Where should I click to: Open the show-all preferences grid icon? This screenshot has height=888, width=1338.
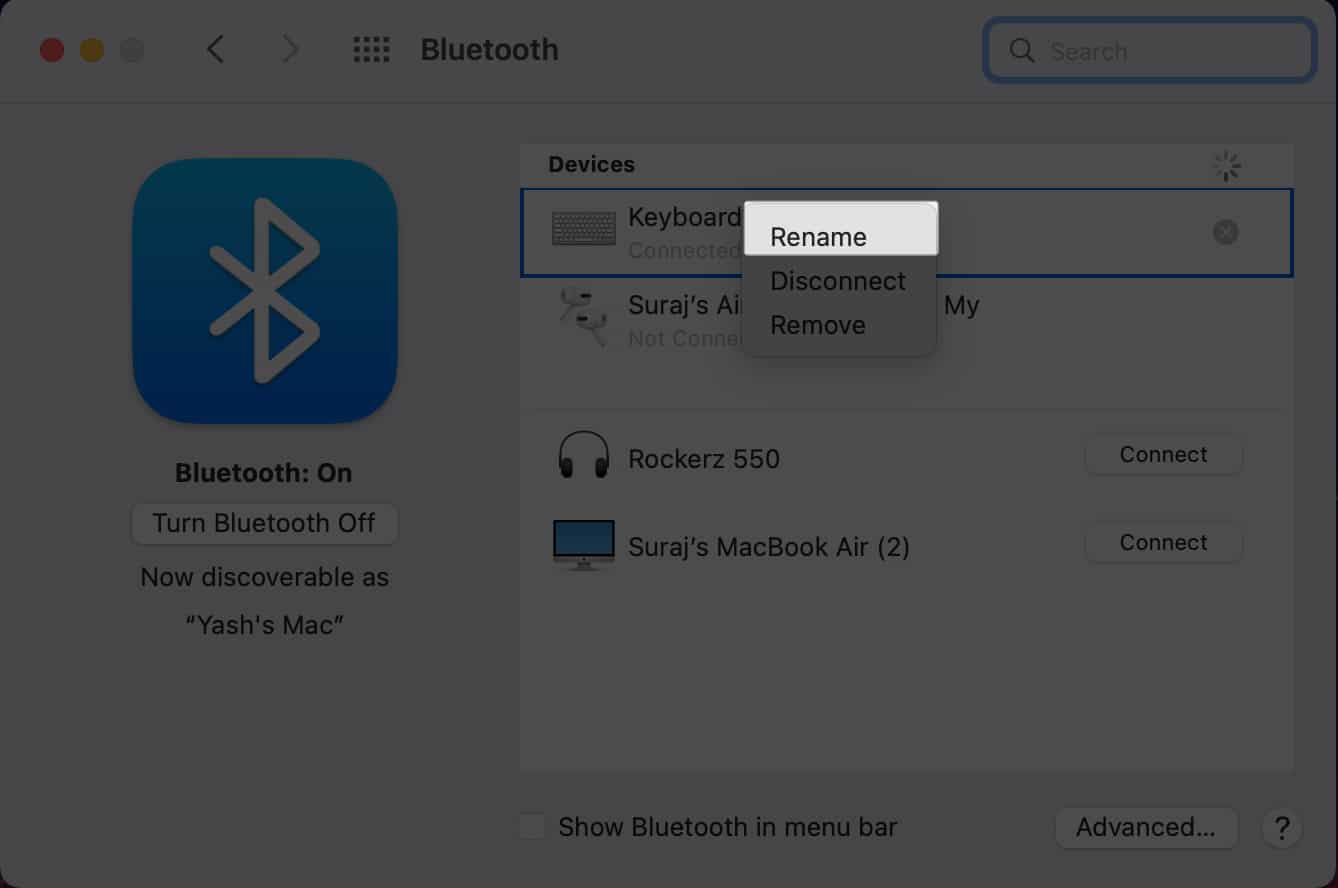(371, 50)
